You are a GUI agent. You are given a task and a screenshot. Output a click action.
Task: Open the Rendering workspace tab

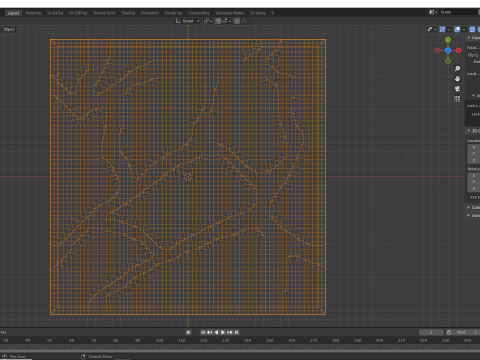coord(173,13)
